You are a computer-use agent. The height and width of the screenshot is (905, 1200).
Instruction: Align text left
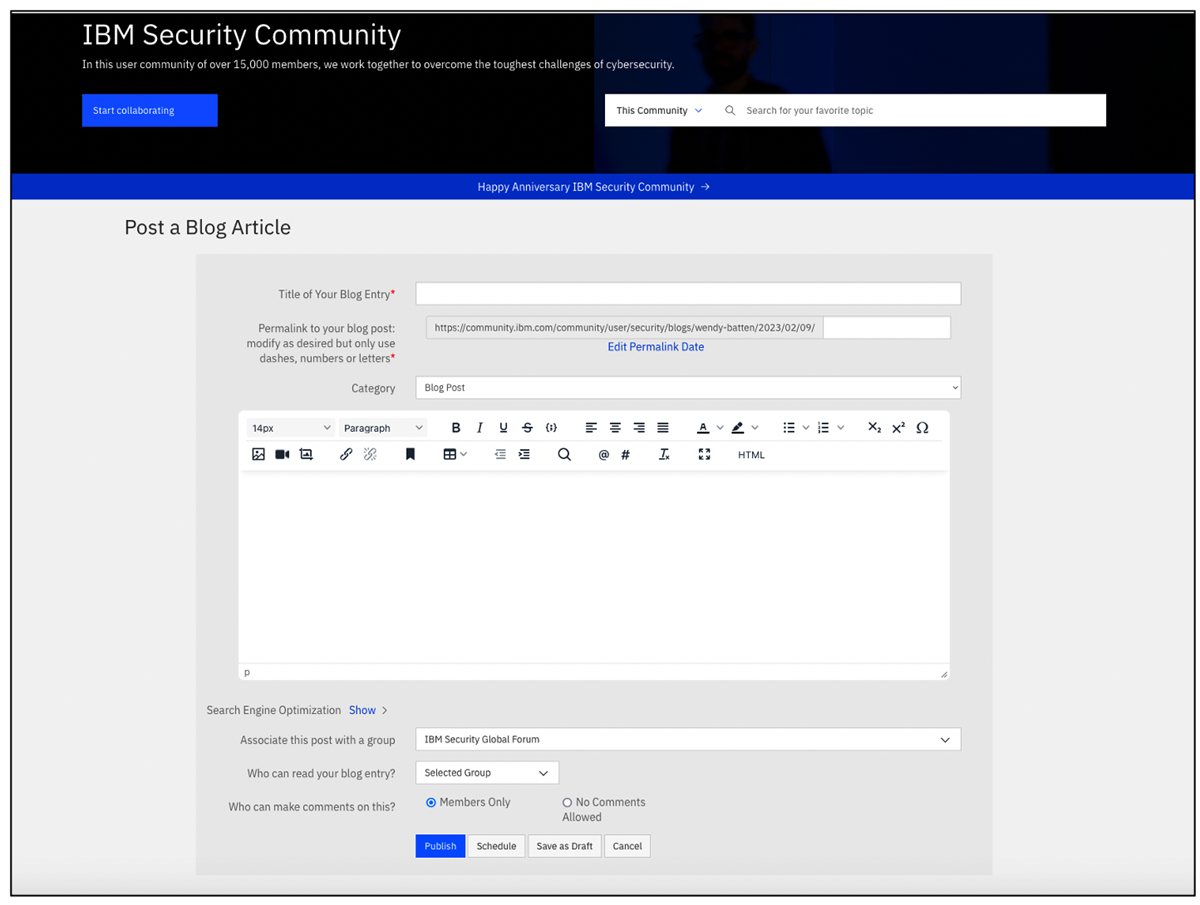pos(591,428)
